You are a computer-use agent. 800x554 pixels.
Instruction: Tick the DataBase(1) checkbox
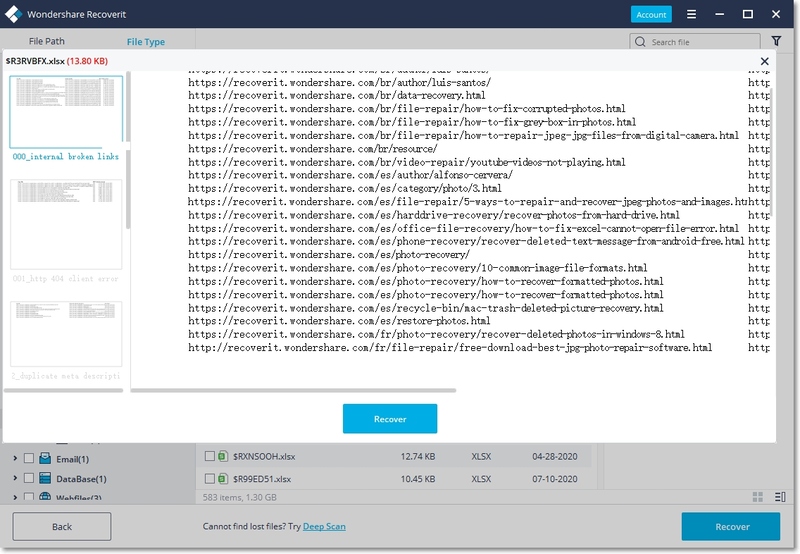[29, 478]
